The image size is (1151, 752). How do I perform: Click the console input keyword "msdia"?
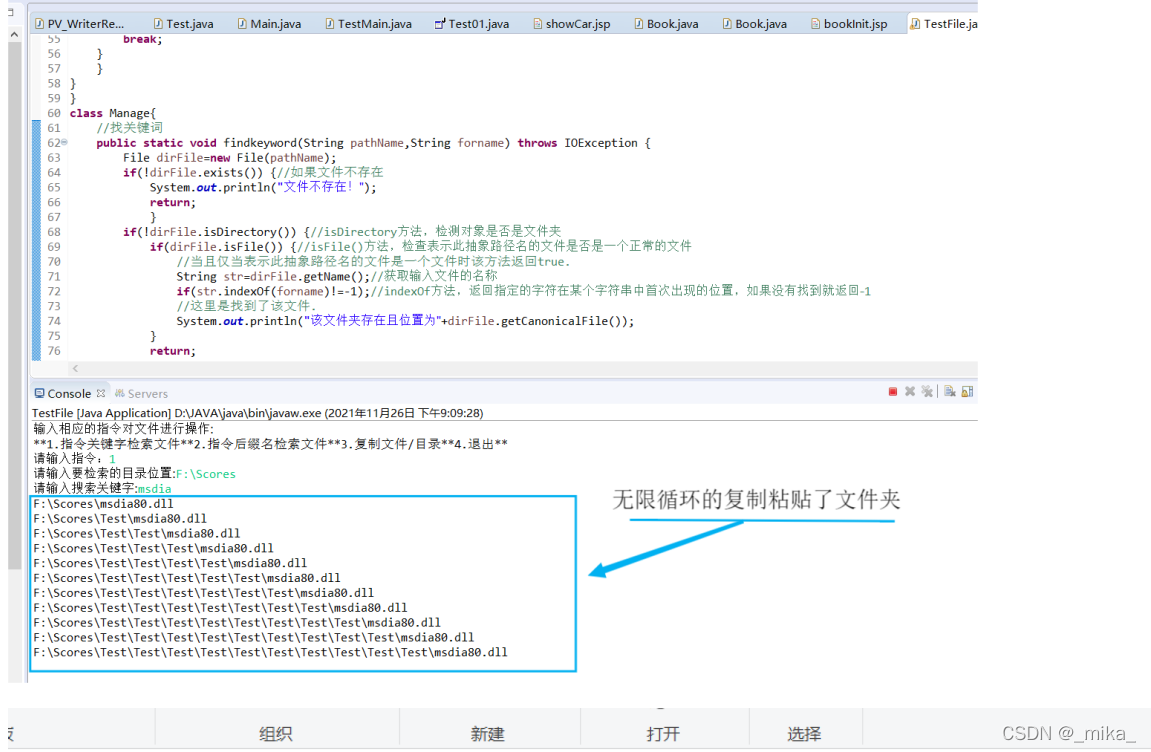pos(154,489)
